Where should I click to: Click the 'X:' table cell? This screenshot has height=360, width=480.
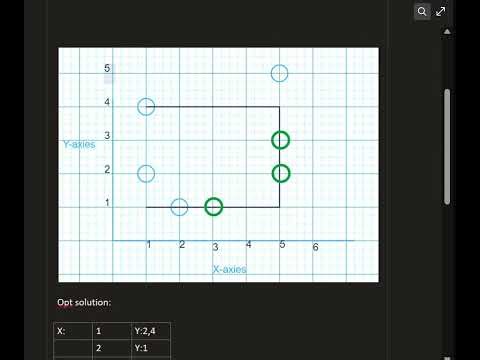73,331
